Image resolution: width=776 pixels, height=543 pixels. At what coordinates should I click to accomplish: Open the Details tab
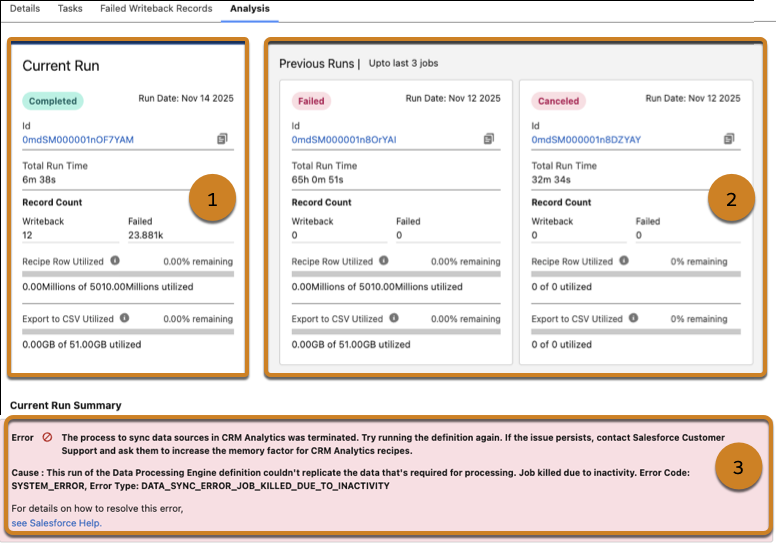(25, 8)
